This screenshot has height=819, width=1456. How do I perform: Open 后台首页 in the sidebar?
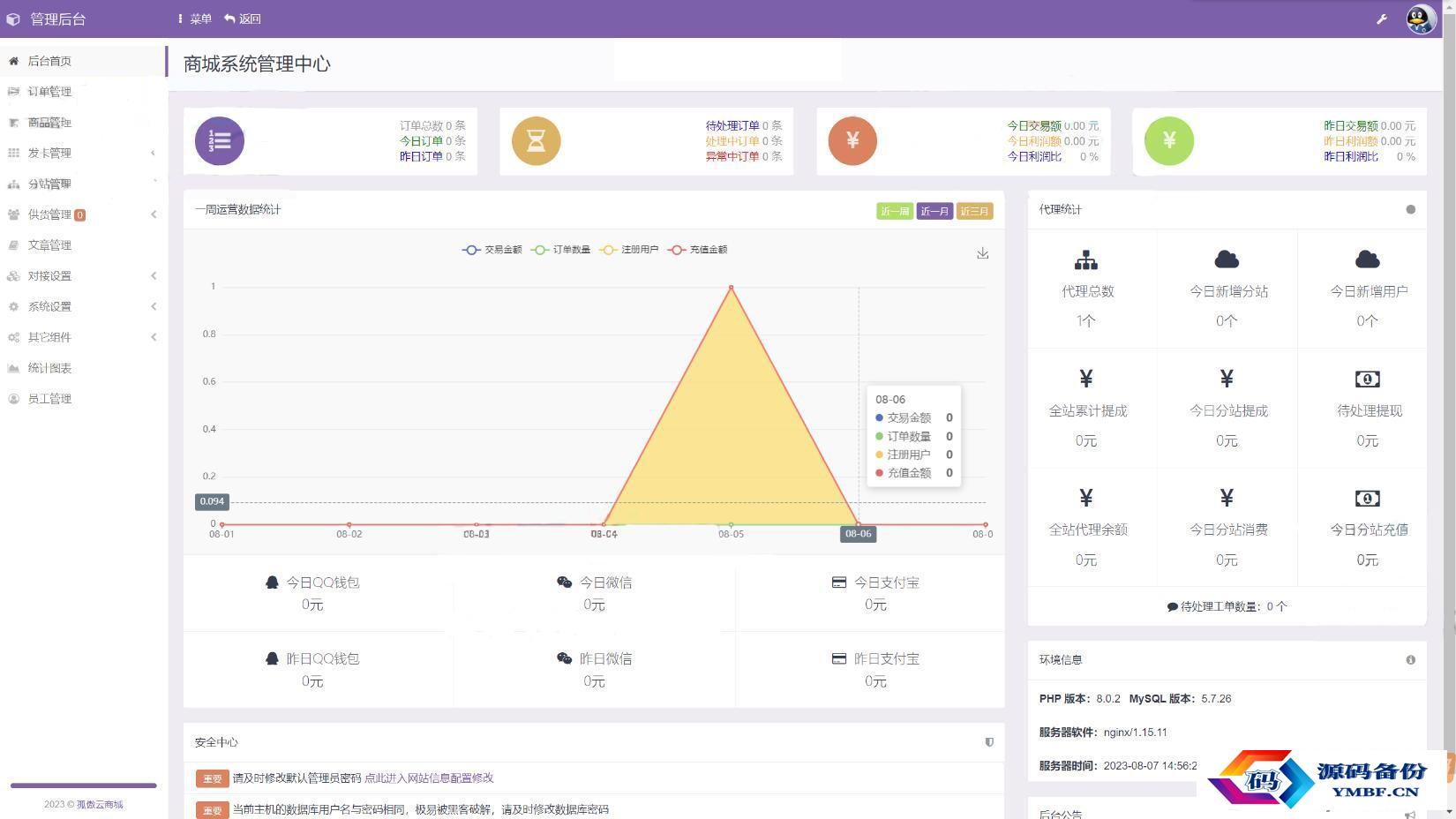pos(83,61)
